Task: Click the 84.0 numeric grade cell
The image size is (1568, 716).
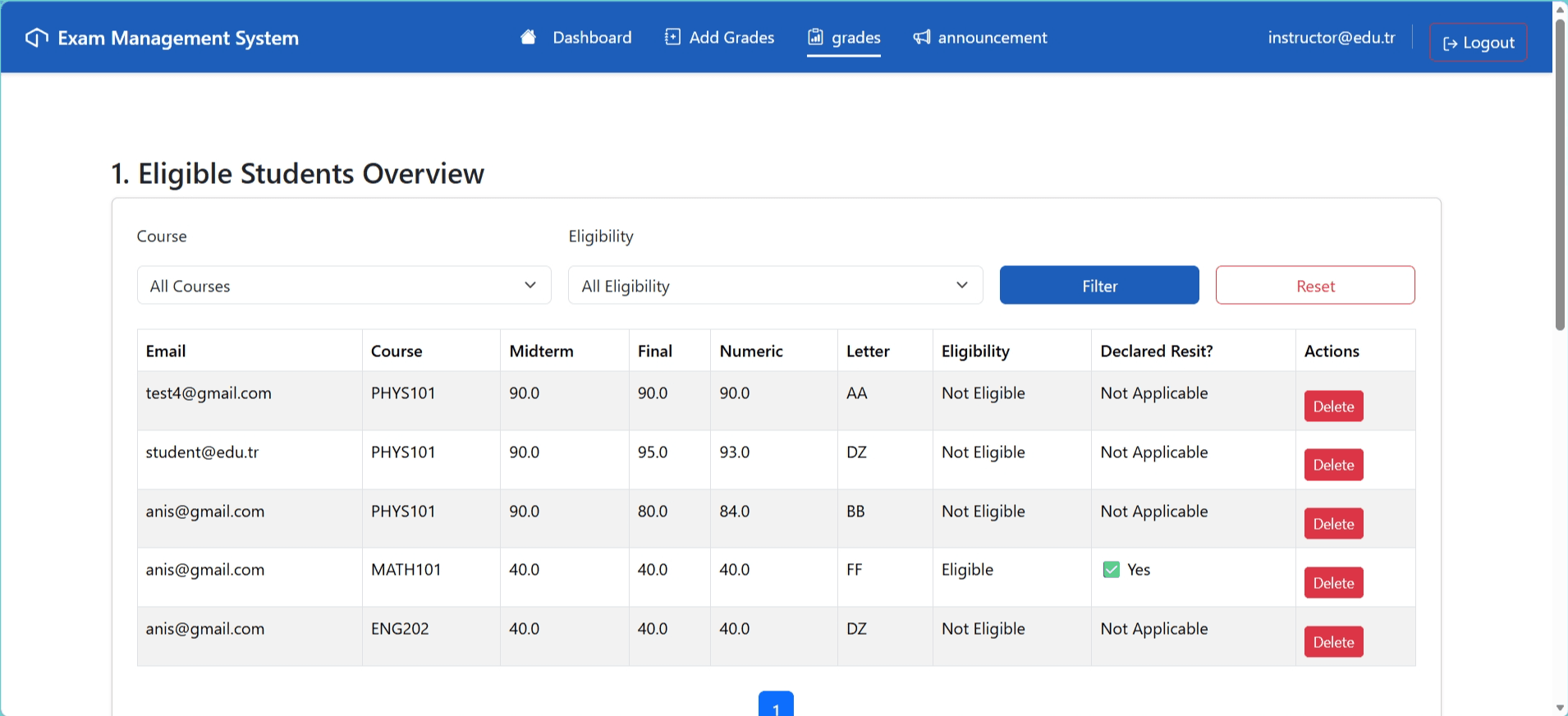Action: pyautogui.click(x=774, y=519)
